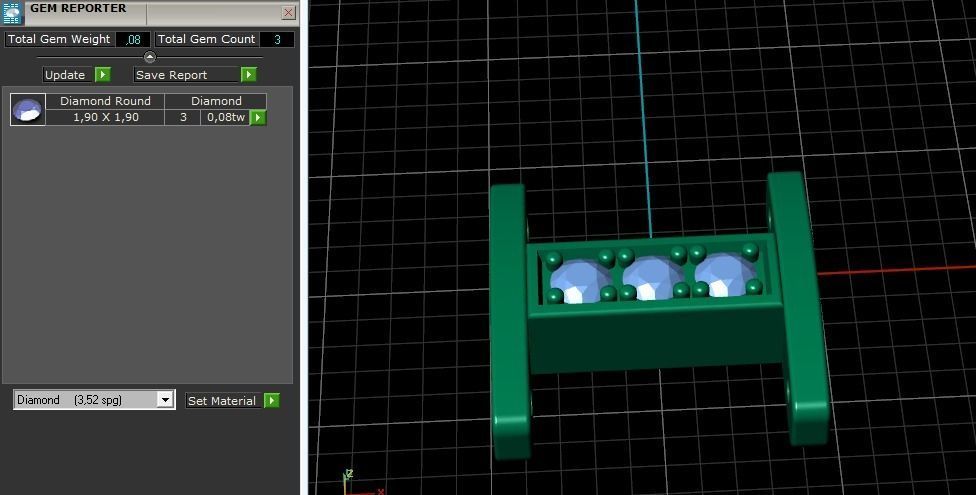This screenshot has width=976, height=495.
Task: Select the middle diamond in the viewport
Action: click(653, 279)
